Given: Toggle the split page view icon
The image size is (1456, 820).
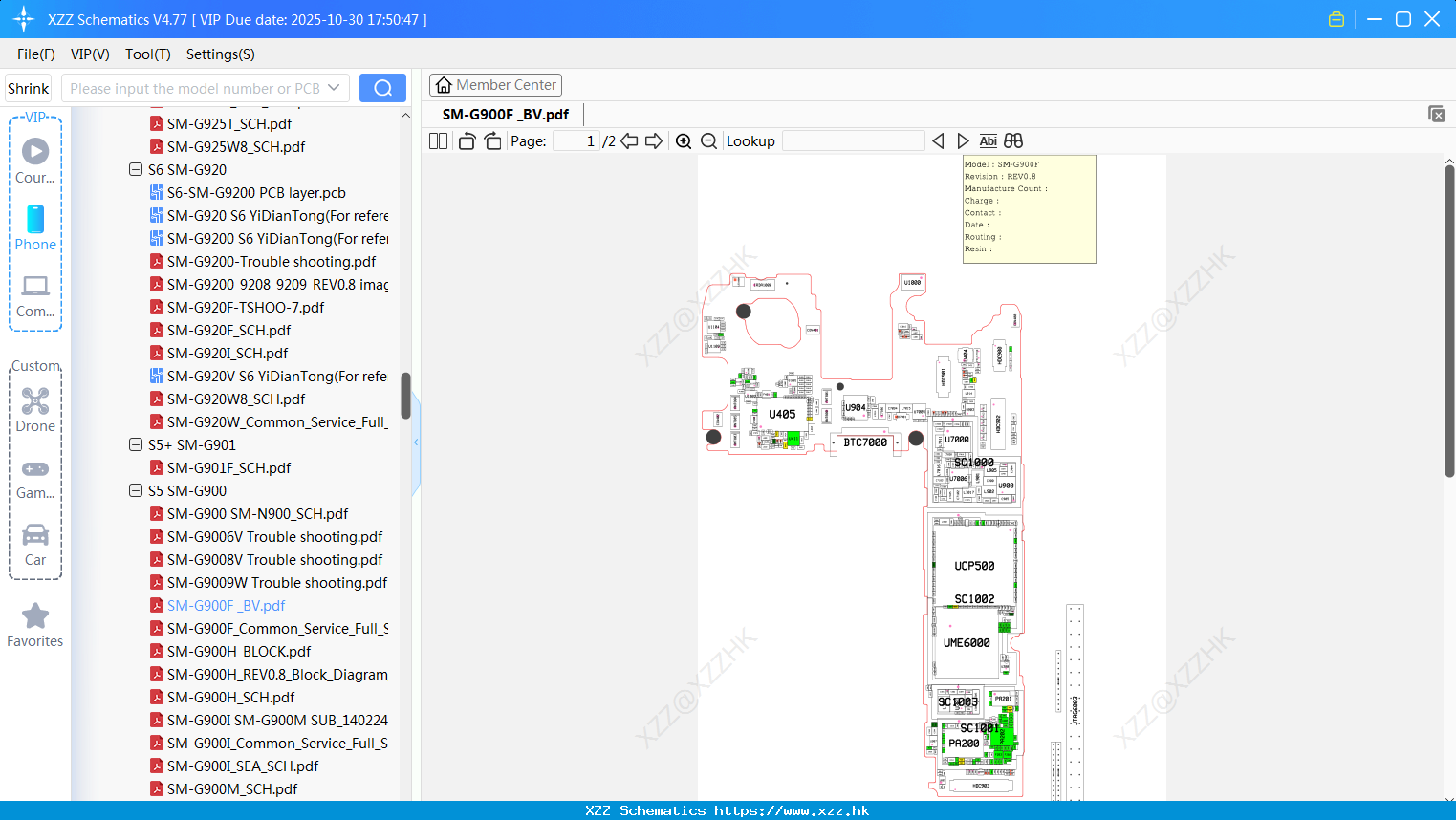Looking at the screenshot, I should pyautogui.click(x=438, y=140).
